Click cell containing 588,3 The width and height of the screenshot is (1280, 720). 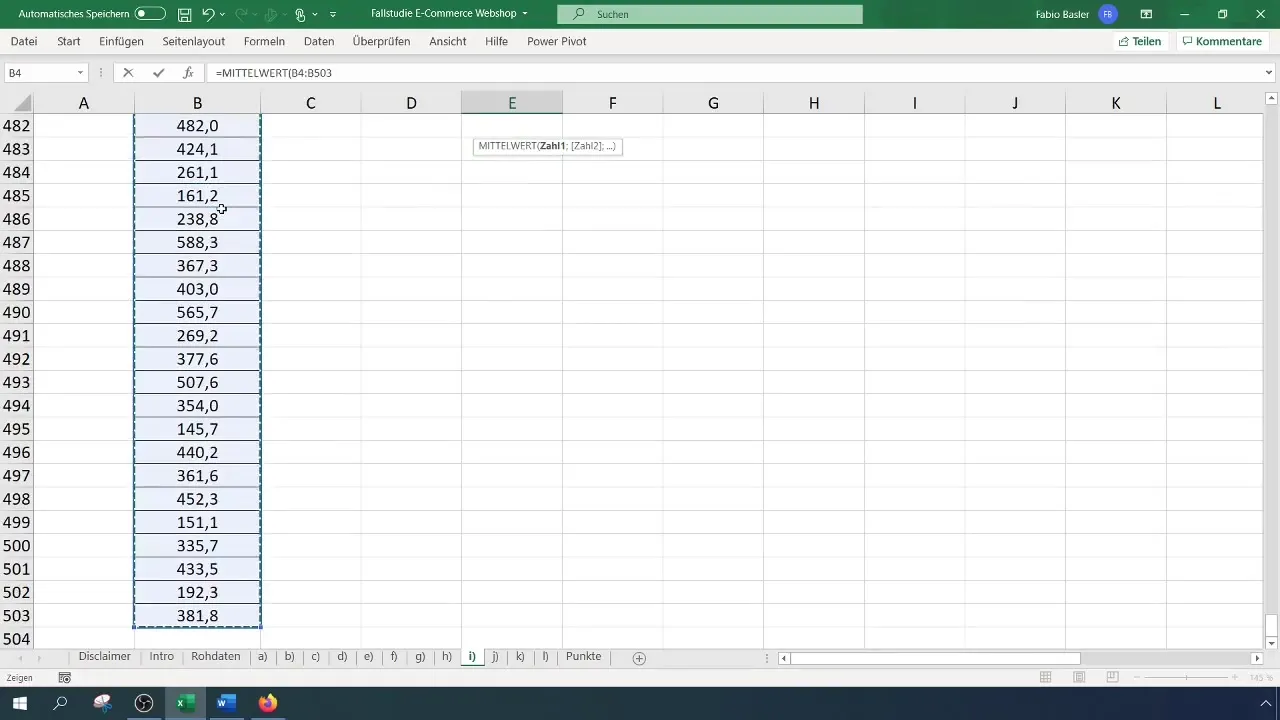coord(197,243)
